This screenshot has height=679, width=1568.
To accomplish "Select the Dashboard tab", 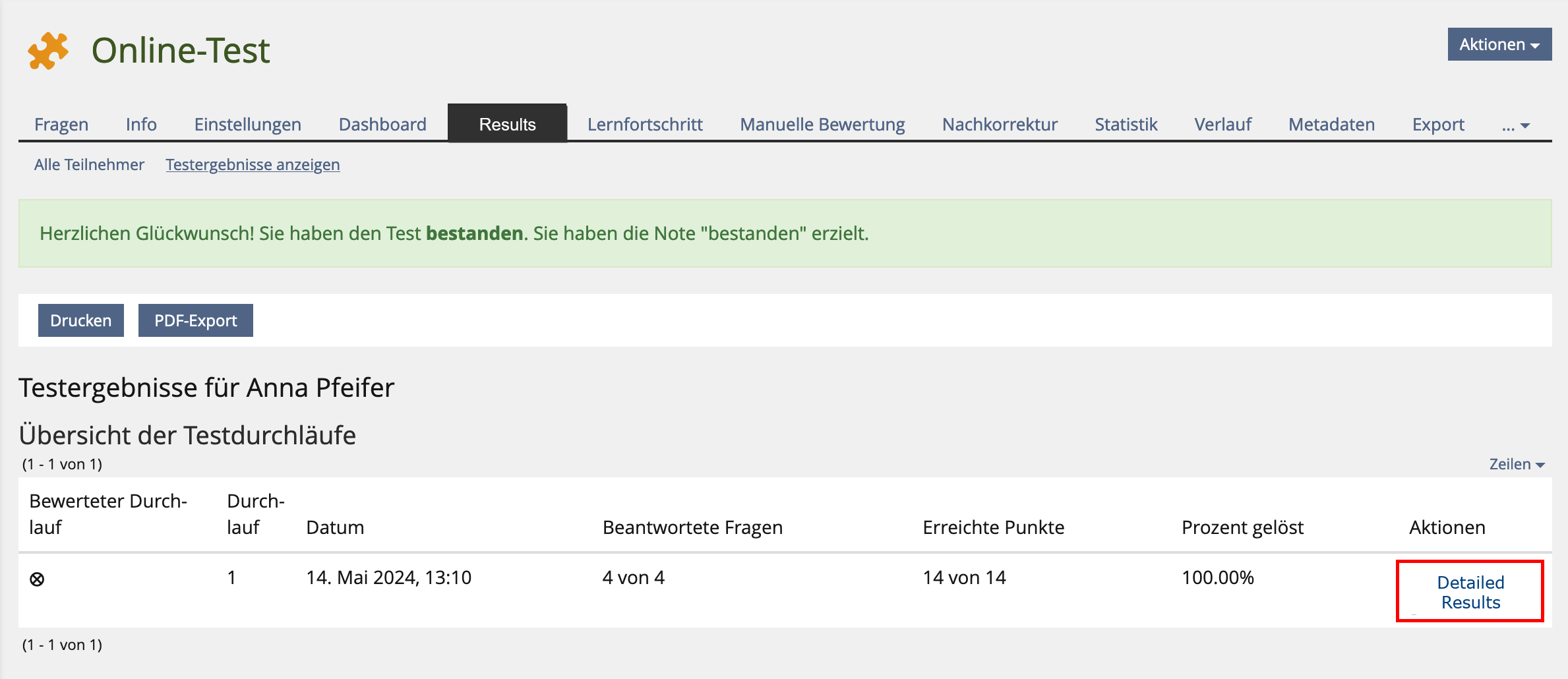I will (x=382, y=125).
